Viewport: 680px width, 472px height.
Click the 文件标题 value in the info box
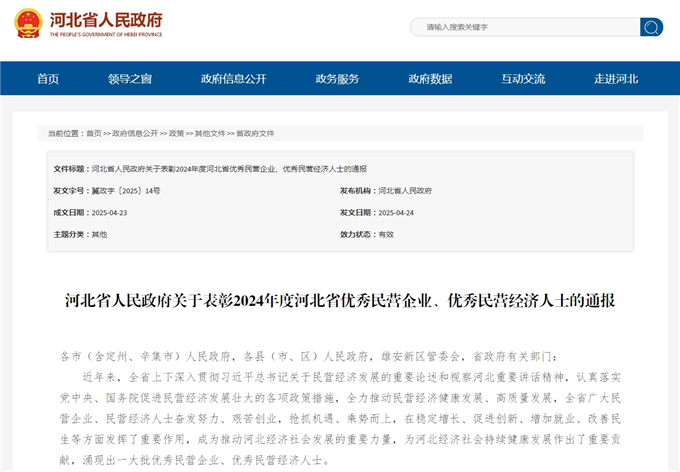[229, 168]
